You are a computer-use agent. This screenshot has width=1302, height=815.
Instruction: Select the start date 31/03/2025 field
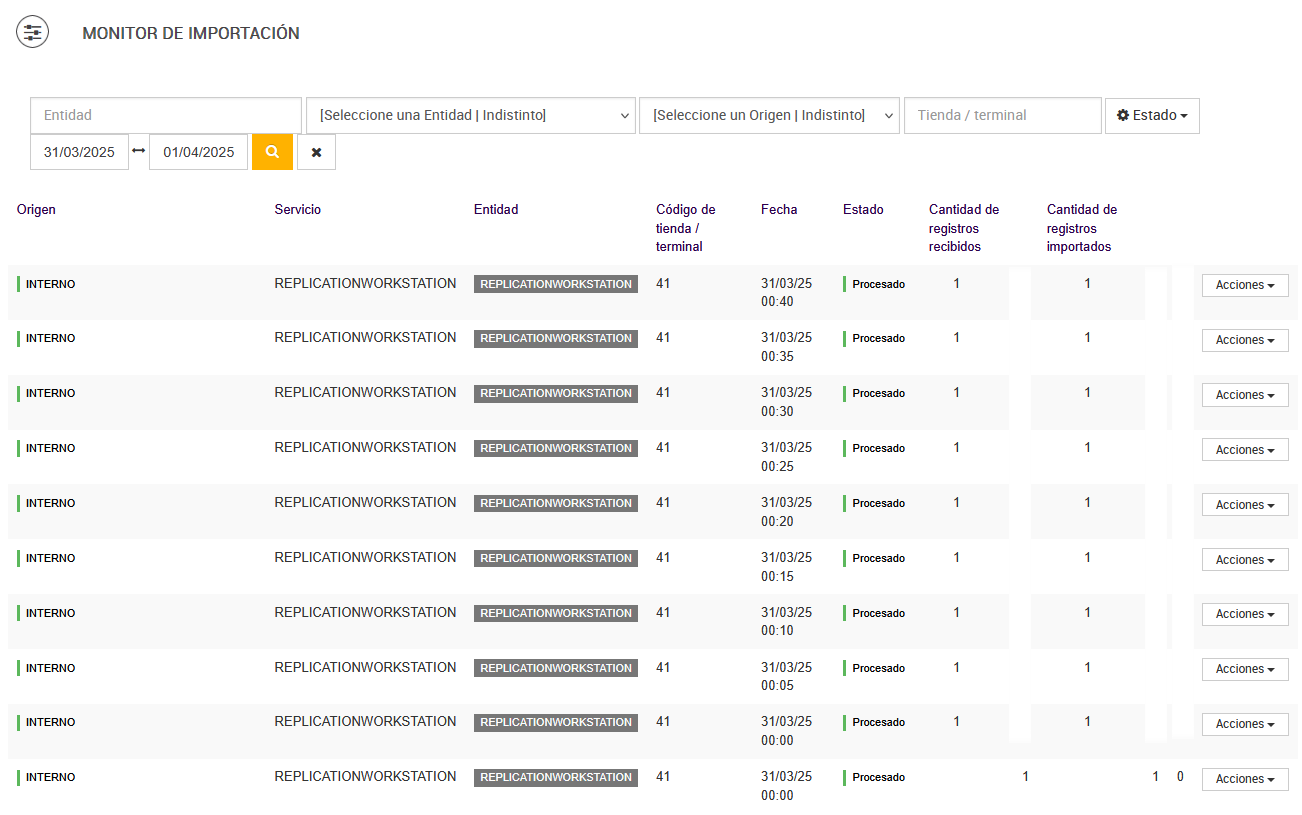coord(79,152)
